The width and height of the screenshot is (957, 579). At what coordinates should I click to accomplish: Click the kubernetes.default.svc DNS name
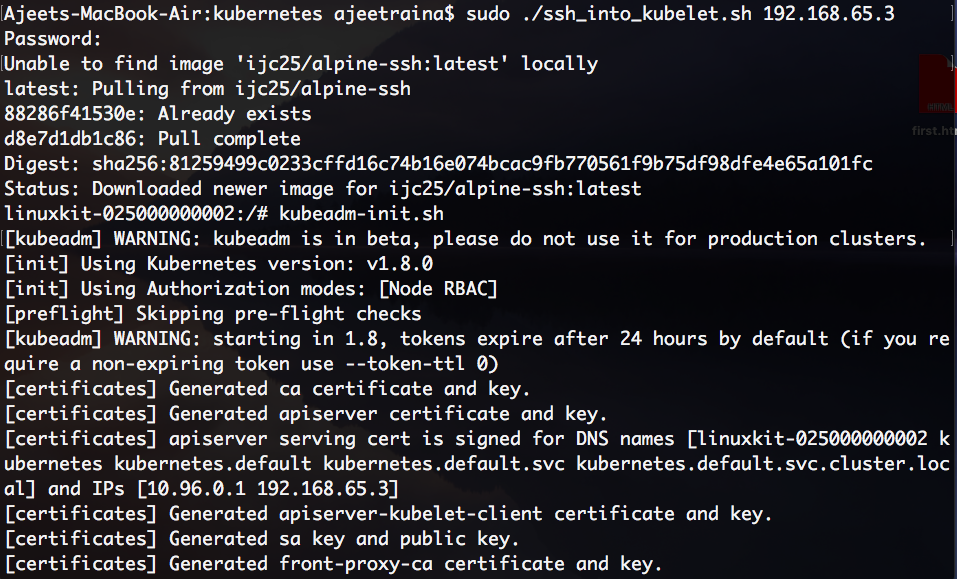(444, 464)
